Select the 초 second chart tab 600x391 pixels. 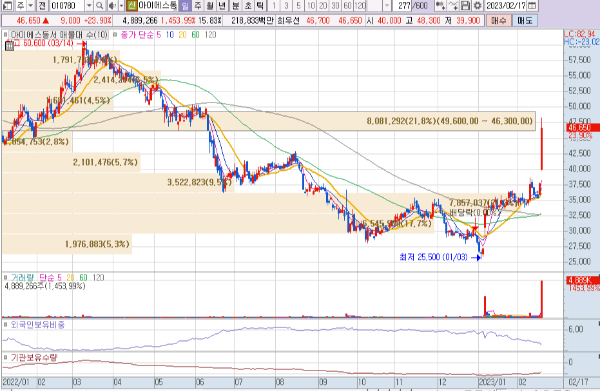click(x=248, y=5)
